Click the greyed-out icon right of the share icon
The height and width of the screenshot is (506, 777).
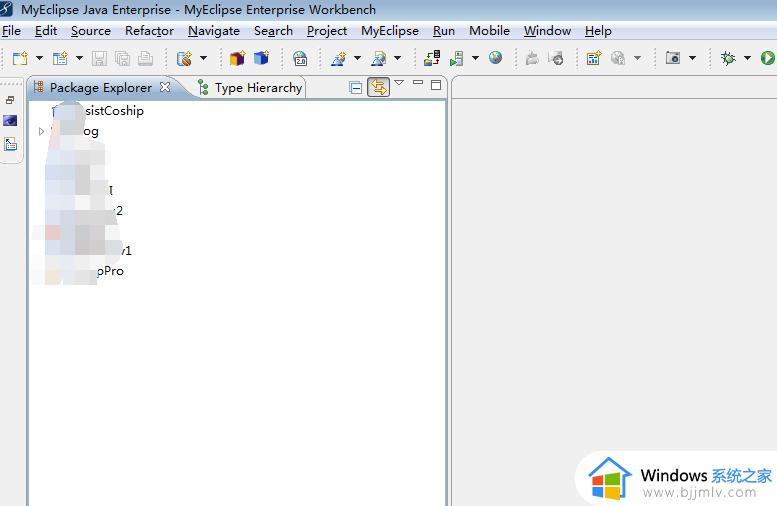(556, 58)
